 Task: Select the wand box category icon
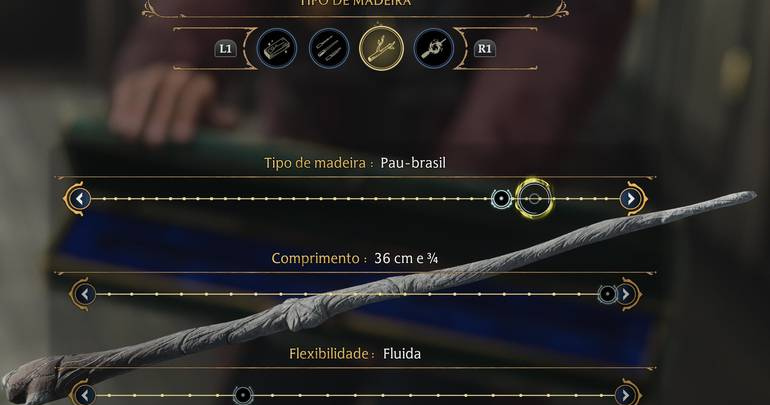276,49
